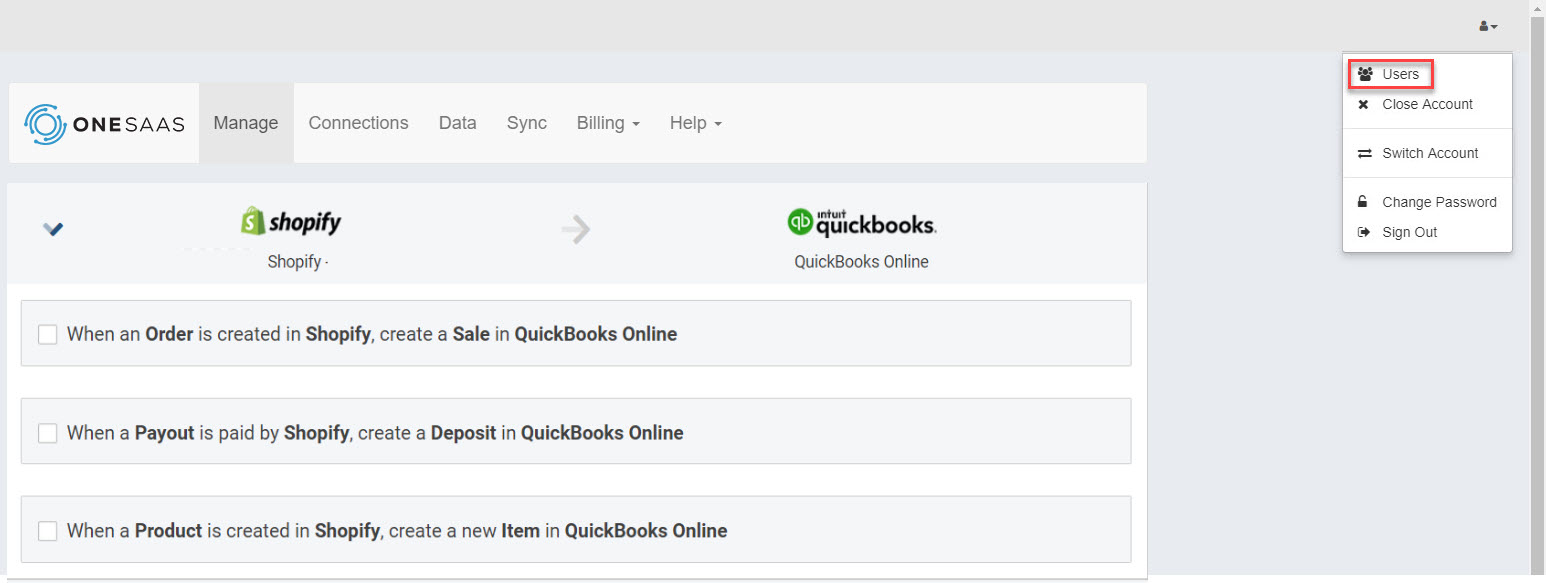The height and width of the screenshot is (583, 1546).
Task: Go to the Connections tab
Action: (358, 123)
